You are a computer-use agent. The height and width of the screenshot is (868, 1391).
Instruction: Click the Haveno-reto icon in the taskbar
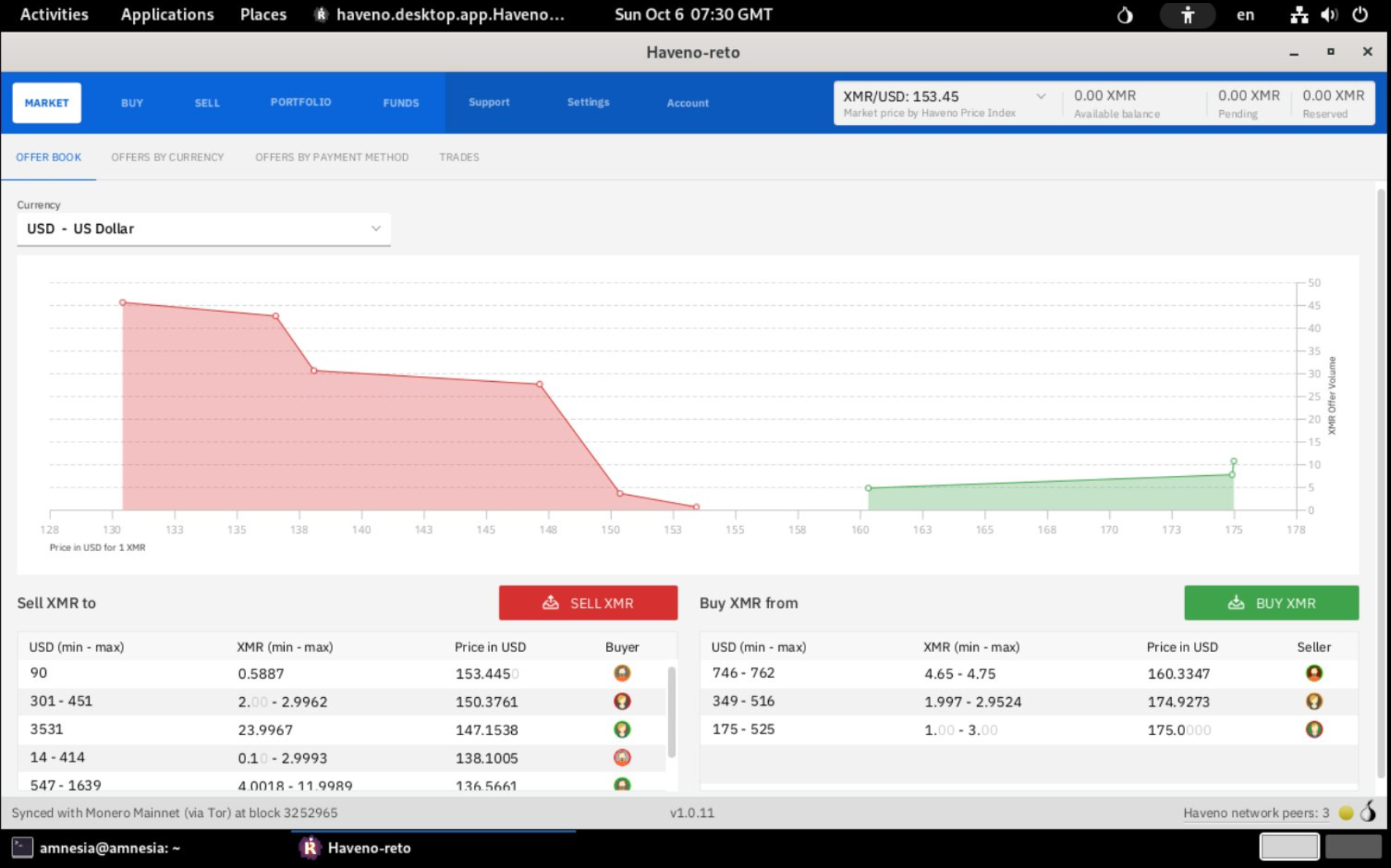tap(310, 848)
